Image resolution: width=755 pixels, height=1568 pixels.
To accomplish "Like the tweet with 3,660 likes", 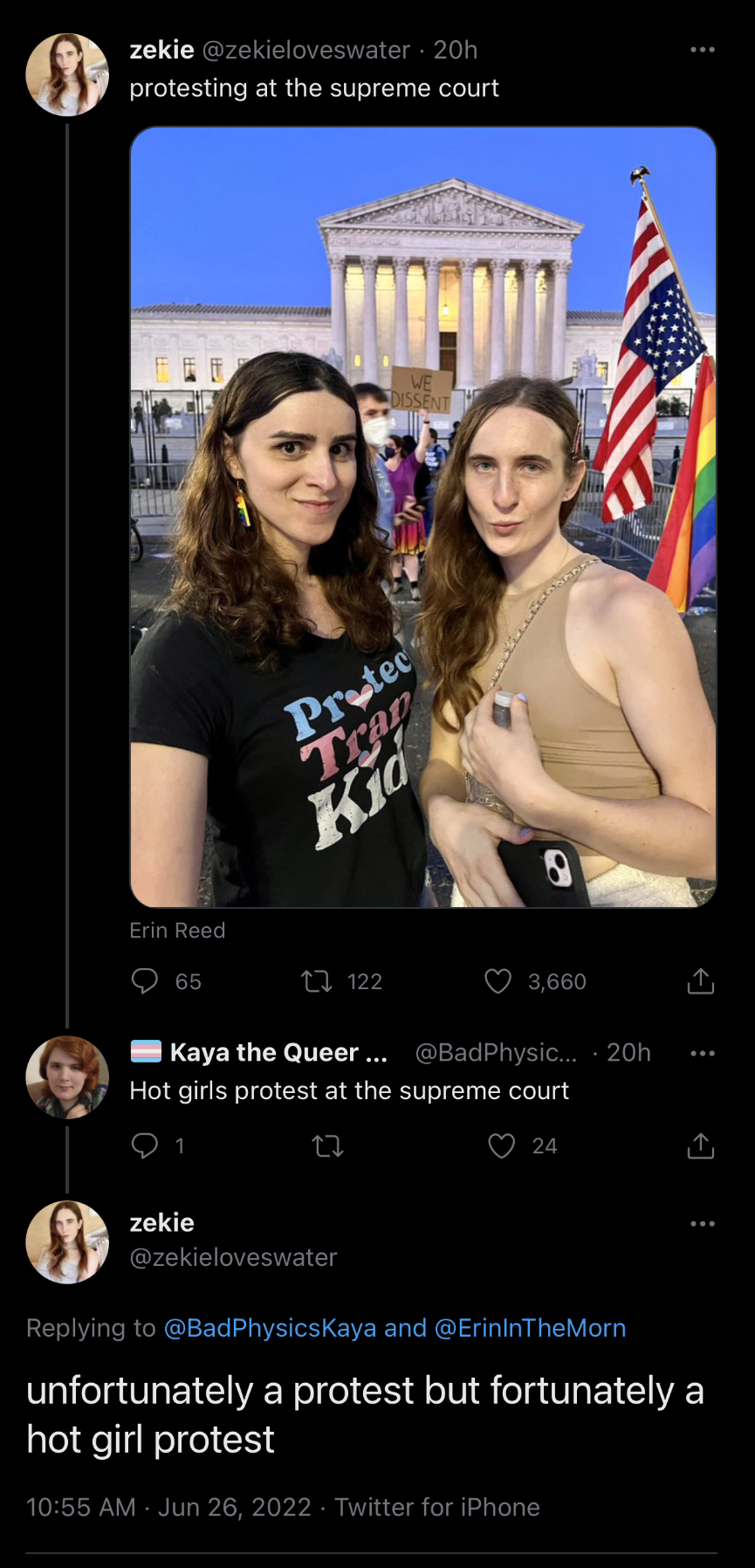I will (x=498, y=981).
